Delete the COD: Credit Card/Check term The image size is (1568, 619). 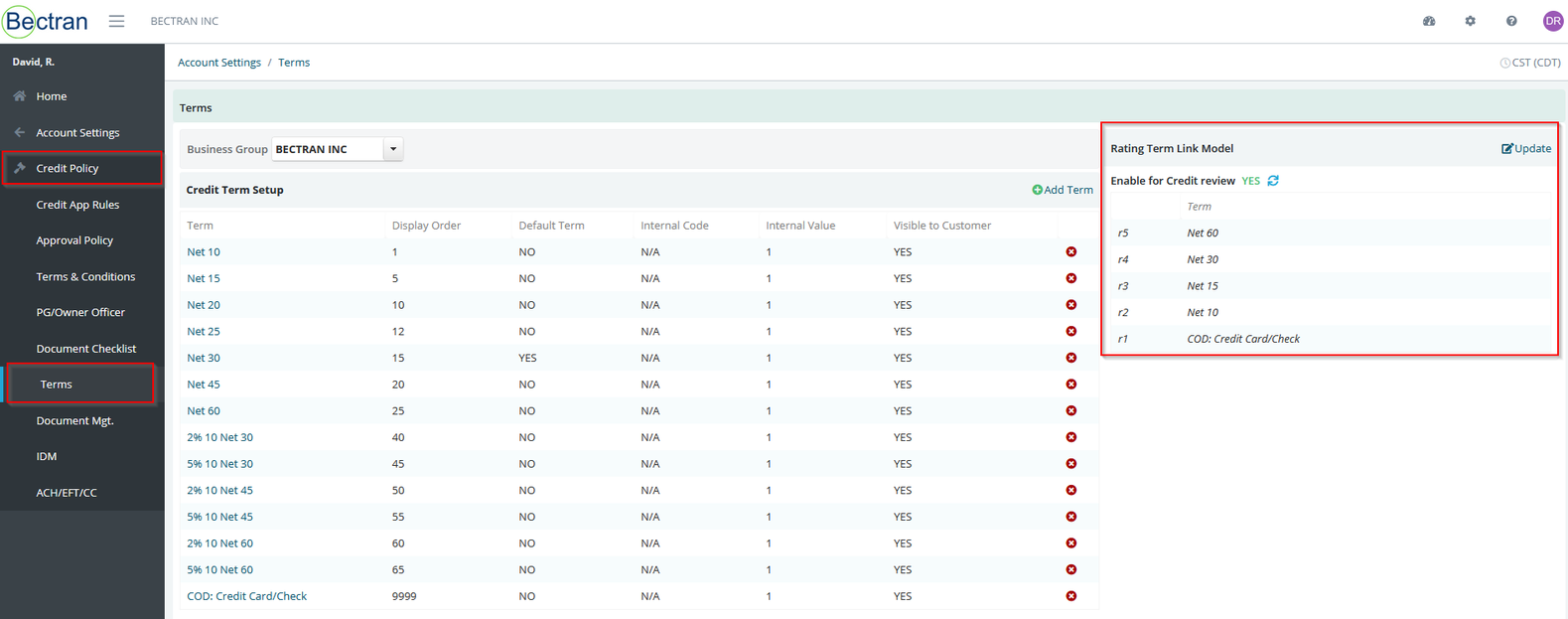1071,596
